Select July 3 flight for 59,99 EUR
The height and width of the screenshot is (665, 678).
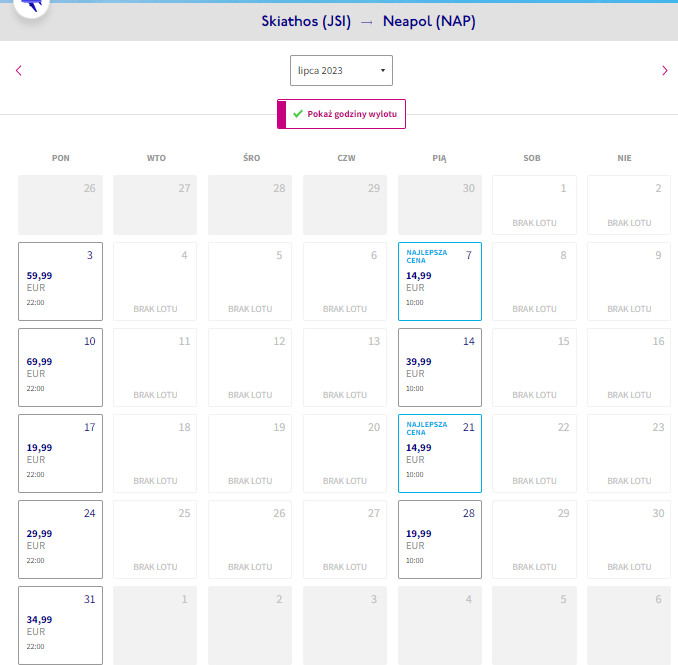[61, 281]
